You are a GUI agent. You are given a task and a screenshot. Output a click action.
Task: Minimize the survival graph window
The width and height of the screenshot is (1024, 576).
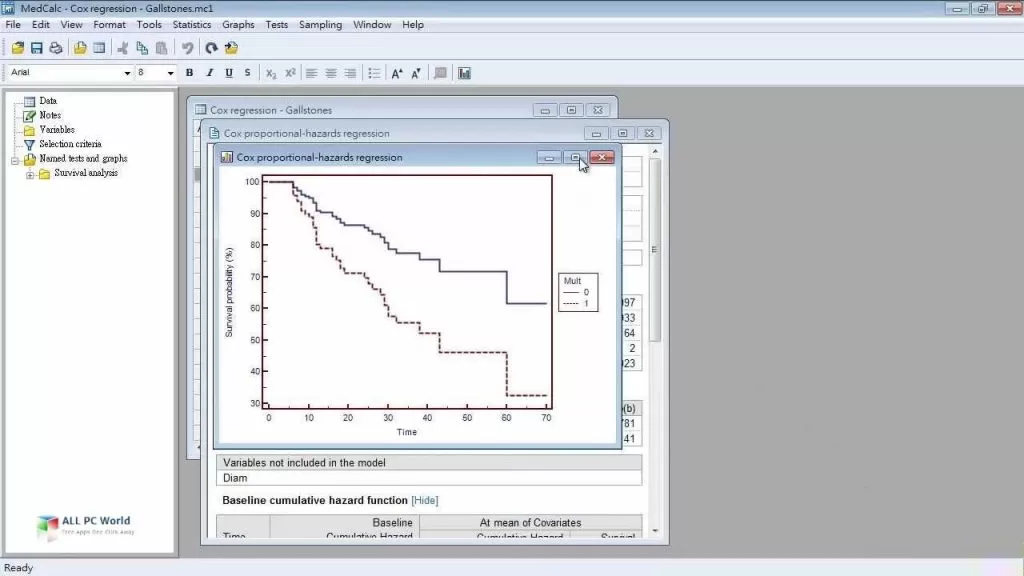[x=549, y=157]
